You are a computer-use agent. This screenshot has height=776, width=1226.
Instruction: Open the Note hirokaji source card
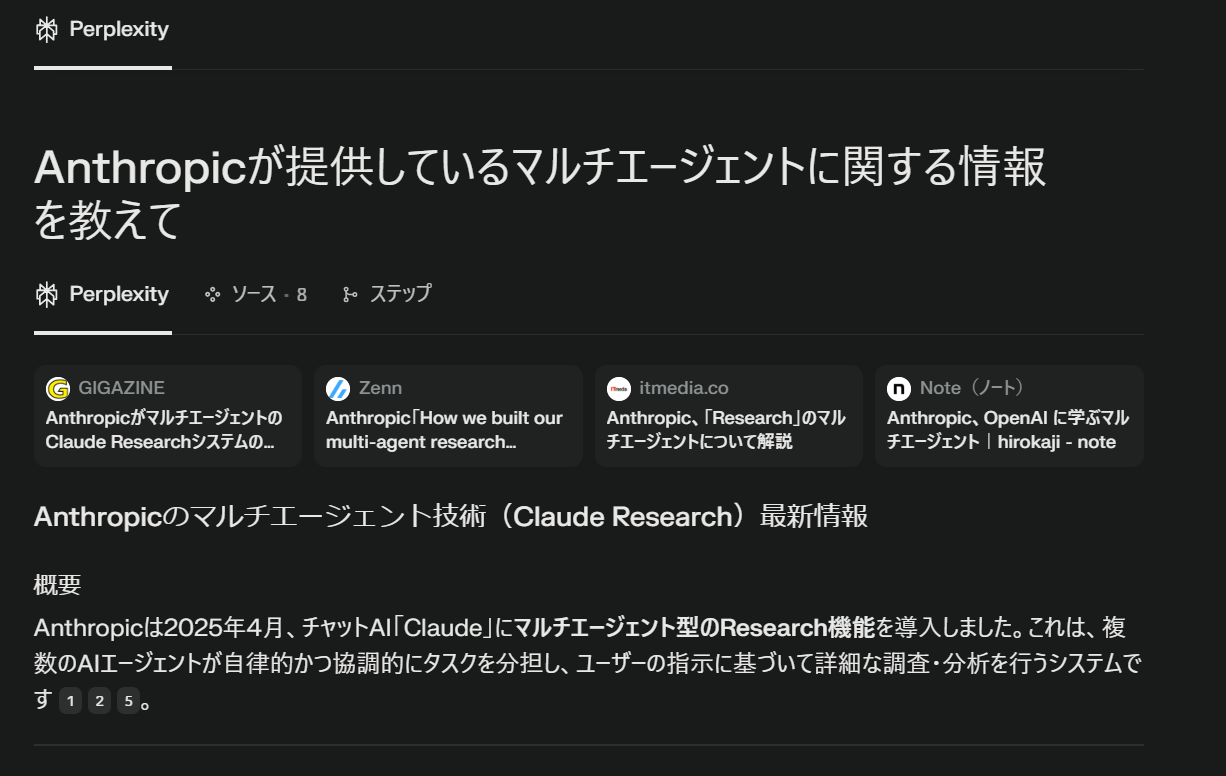tap(1009, 416)
